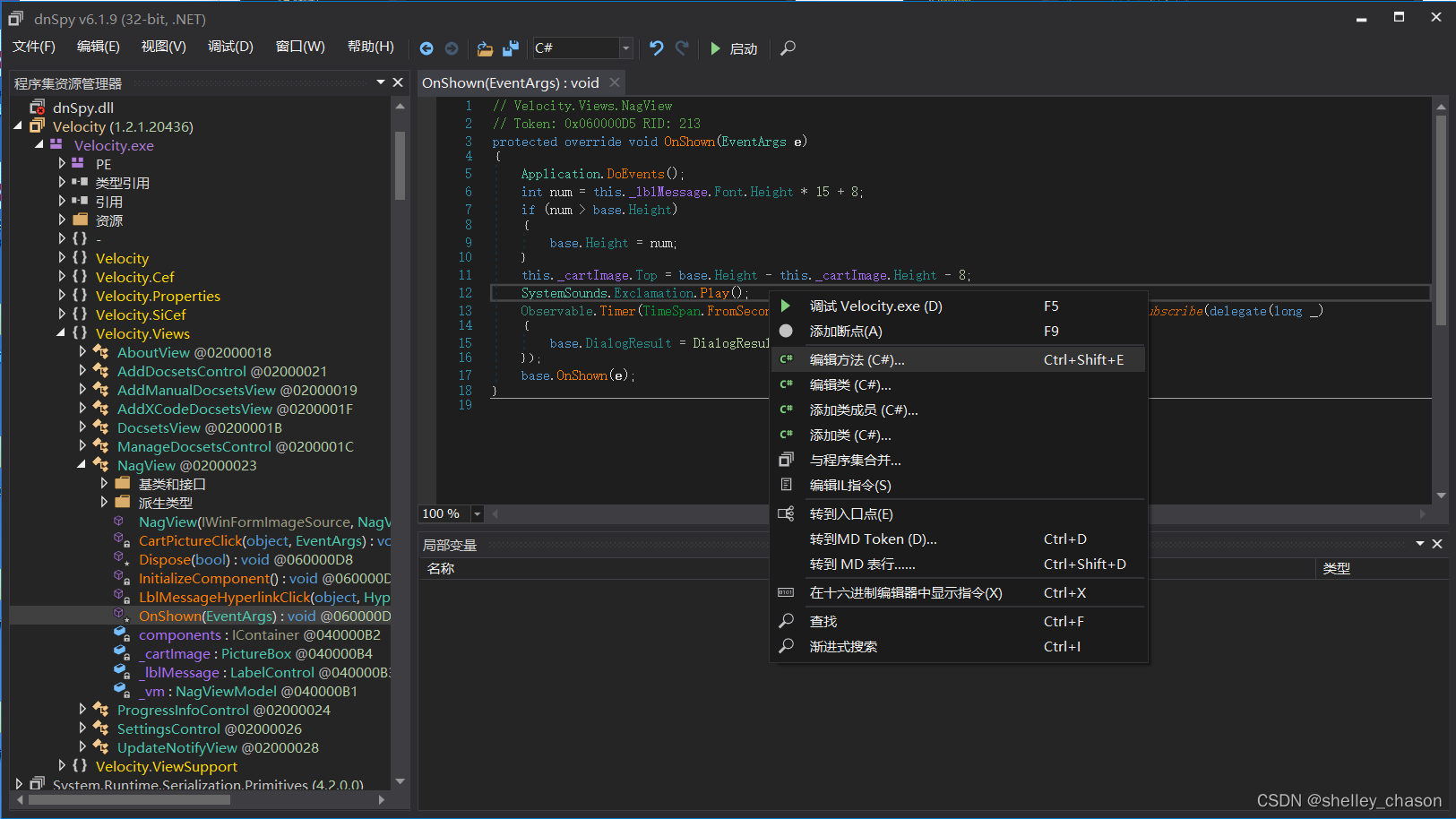The image size is (1456, 819).
Task: Choose 编辑方法 (C#)... from context menu
Action: [959, 359]
